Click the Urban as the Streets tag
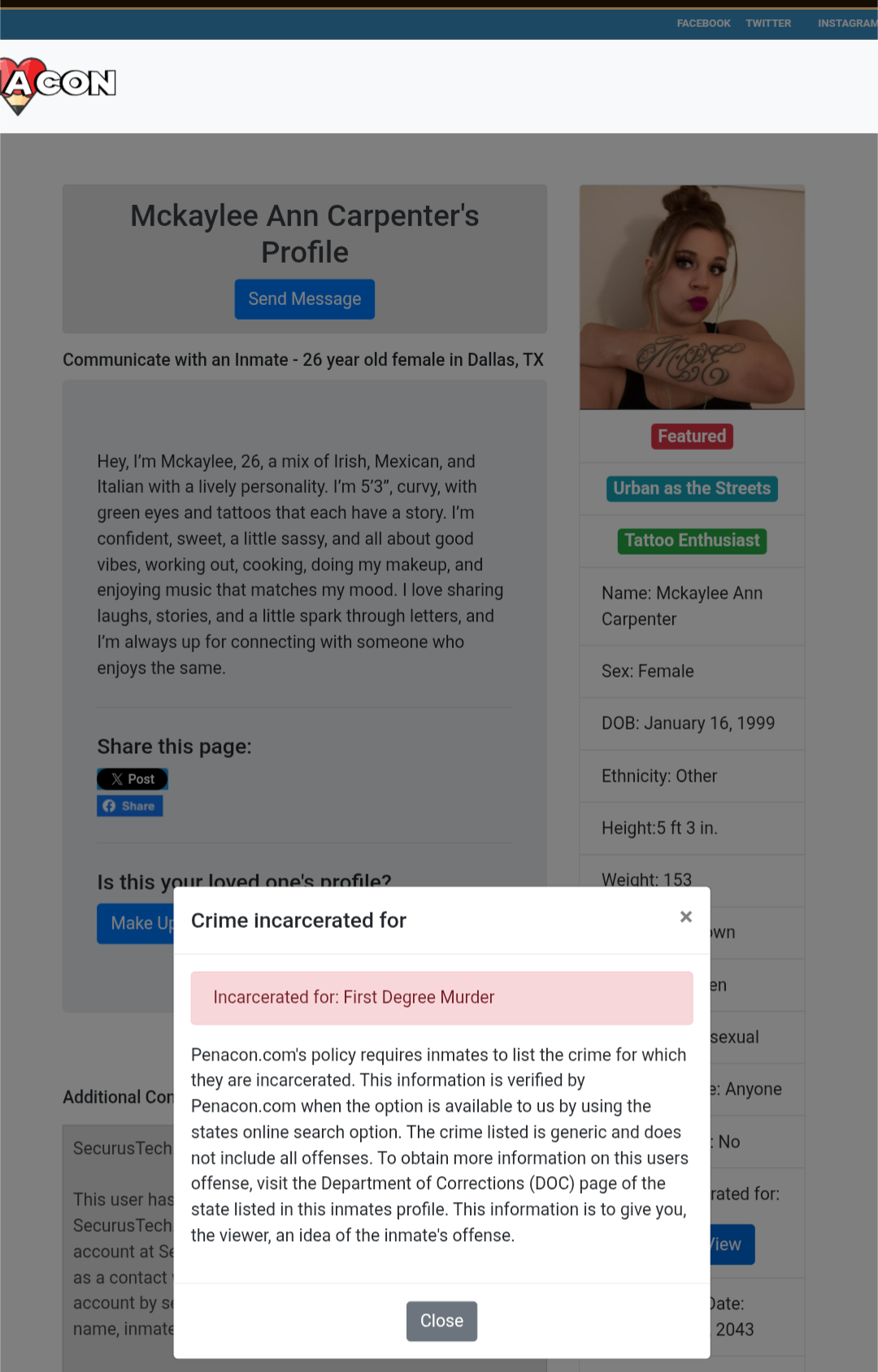The width and height of the screenshot is (878, 1372). [x=692, y=489]
